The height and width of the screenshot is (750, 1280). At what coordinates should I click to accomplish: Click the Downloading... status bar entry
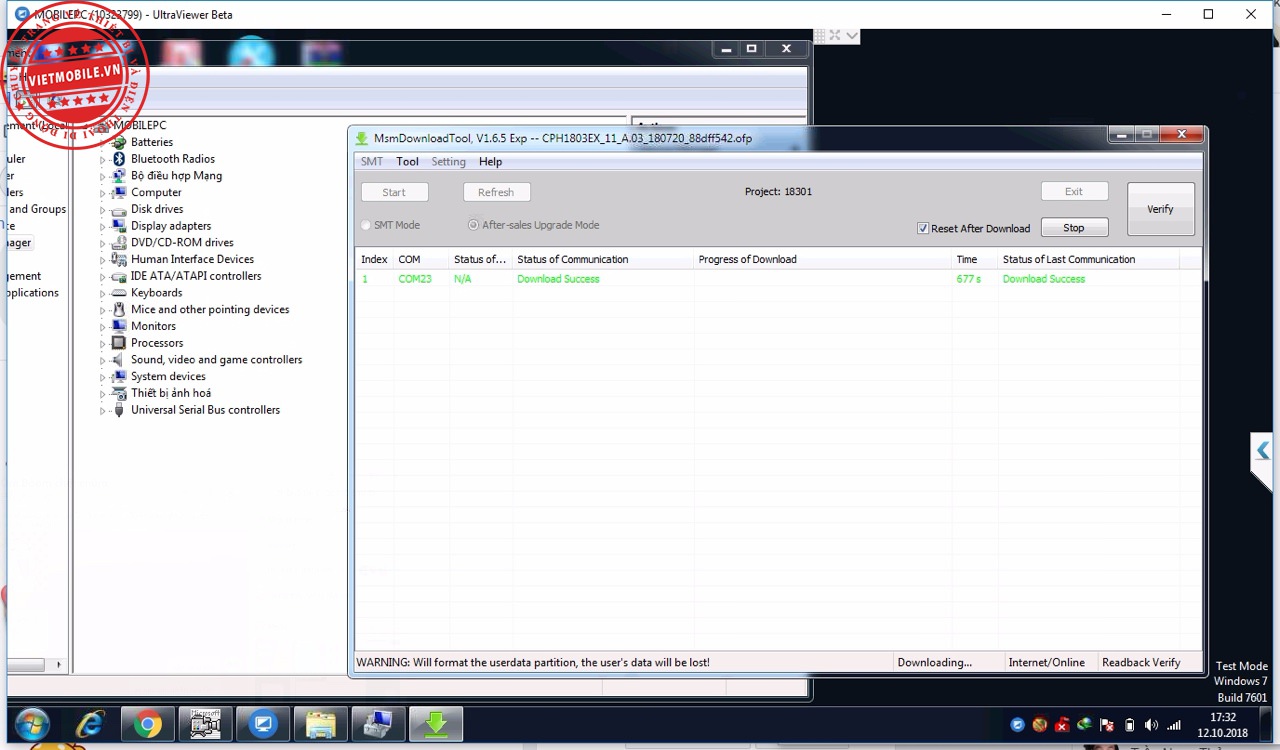[948, 662]
